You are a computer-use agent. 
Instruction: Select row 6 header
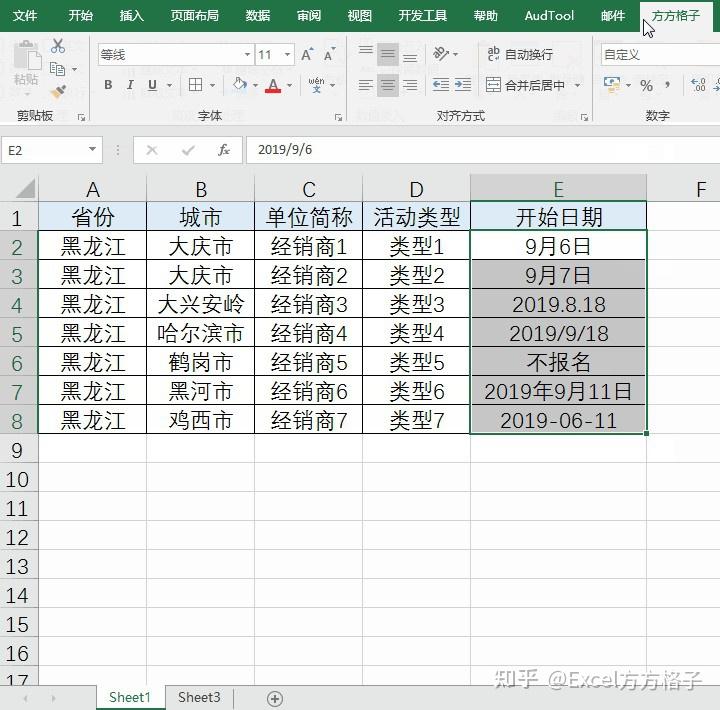[x=18, y=362]
